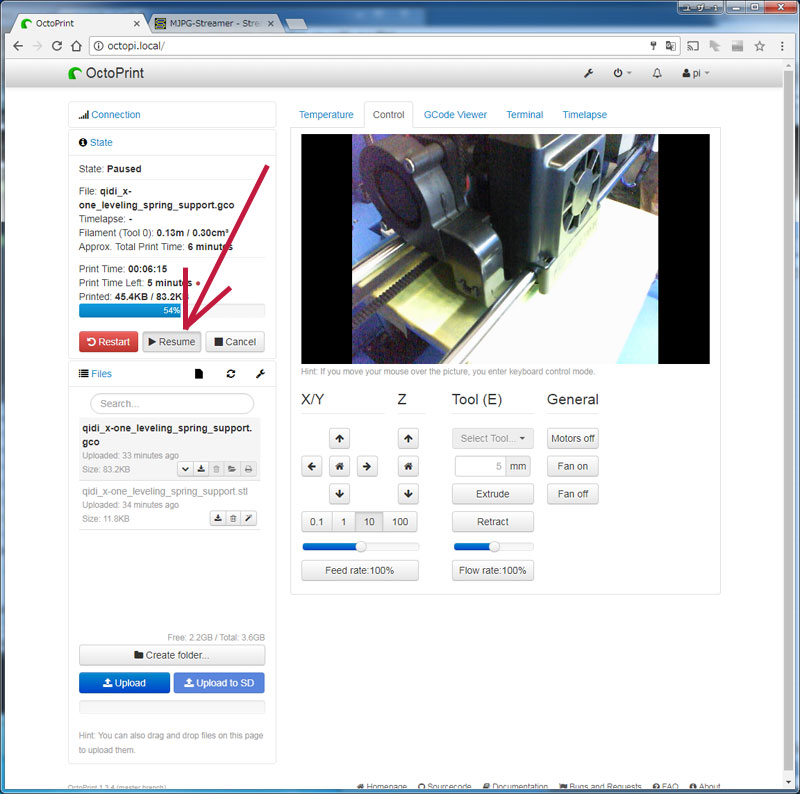Go to browser home page

76,46
